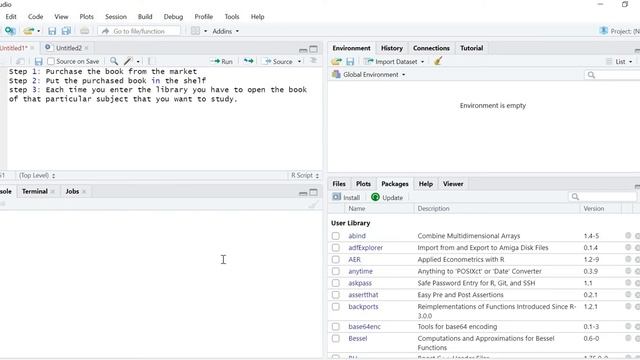Click the New File icon in main toolbar

coord(10,31)
